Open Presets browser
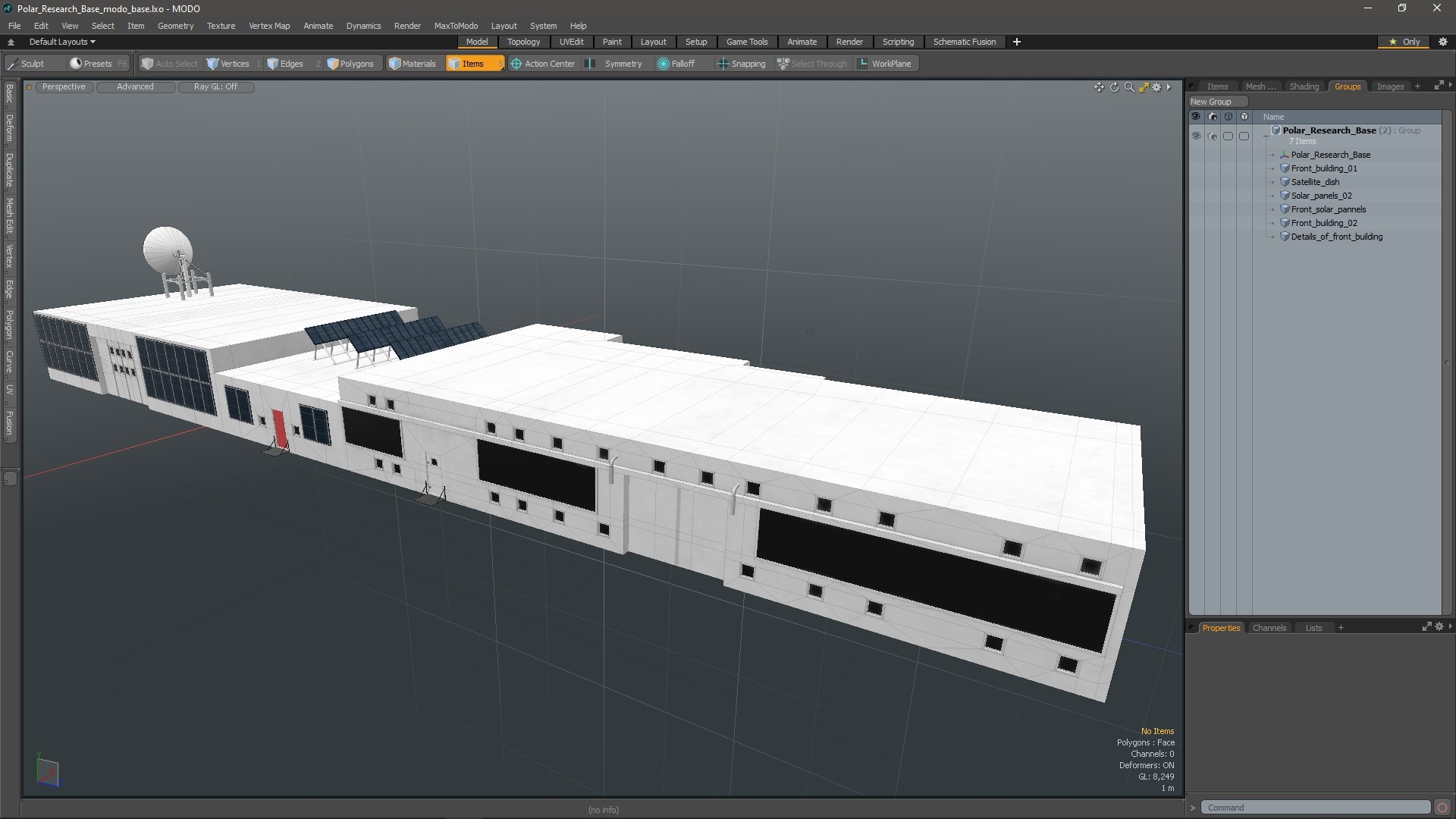Viewport: 1456px width, 819px height. click(x=97, y=64)
